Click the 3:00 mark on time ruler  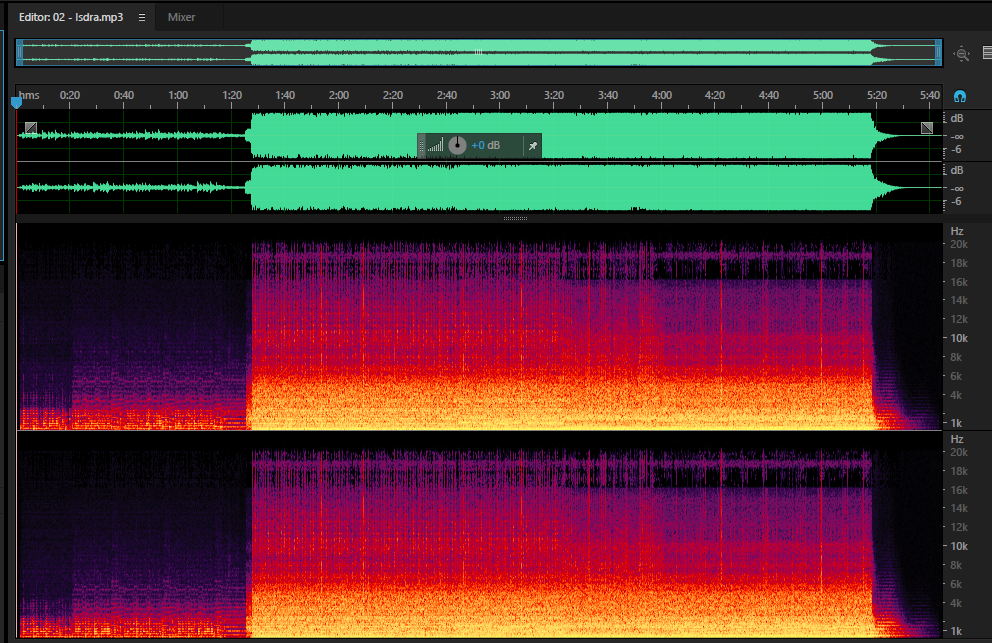click(500, 95)
